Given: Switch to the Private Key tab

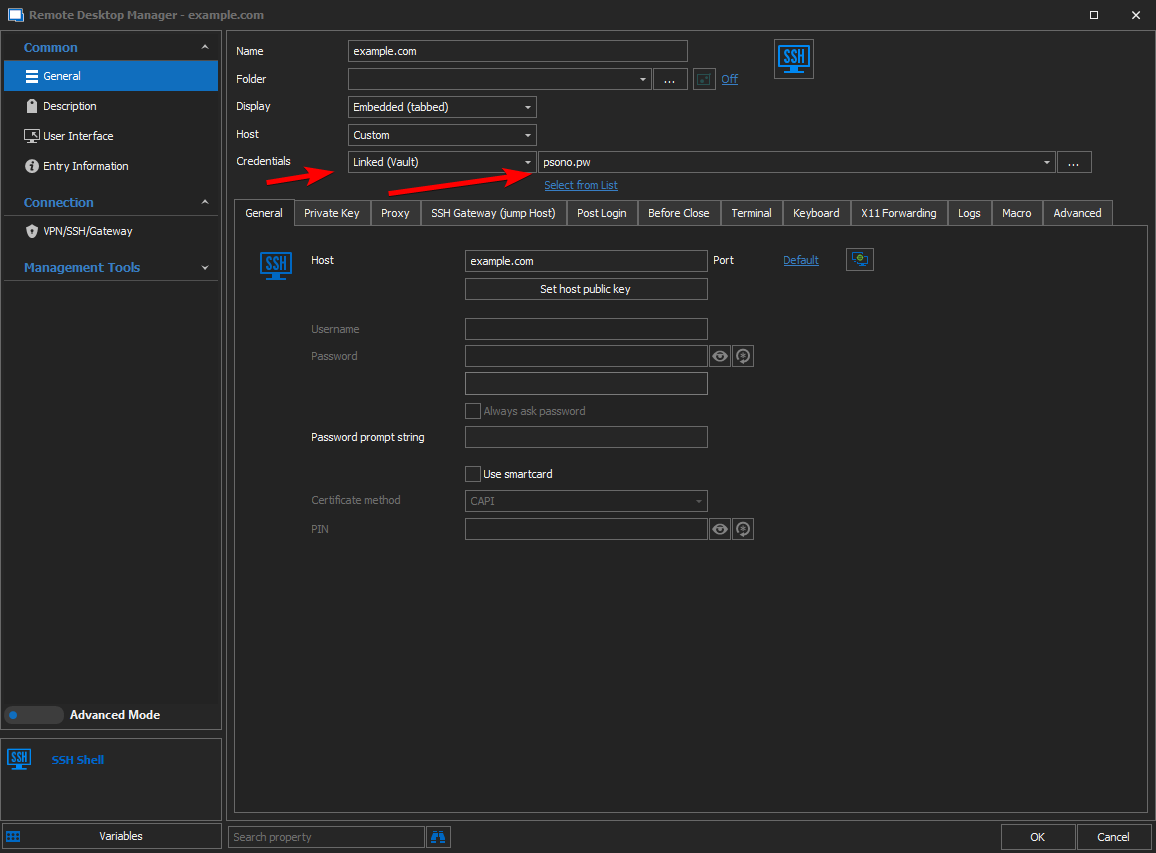Looking at the screenshot, I should (x=332, y=212).
